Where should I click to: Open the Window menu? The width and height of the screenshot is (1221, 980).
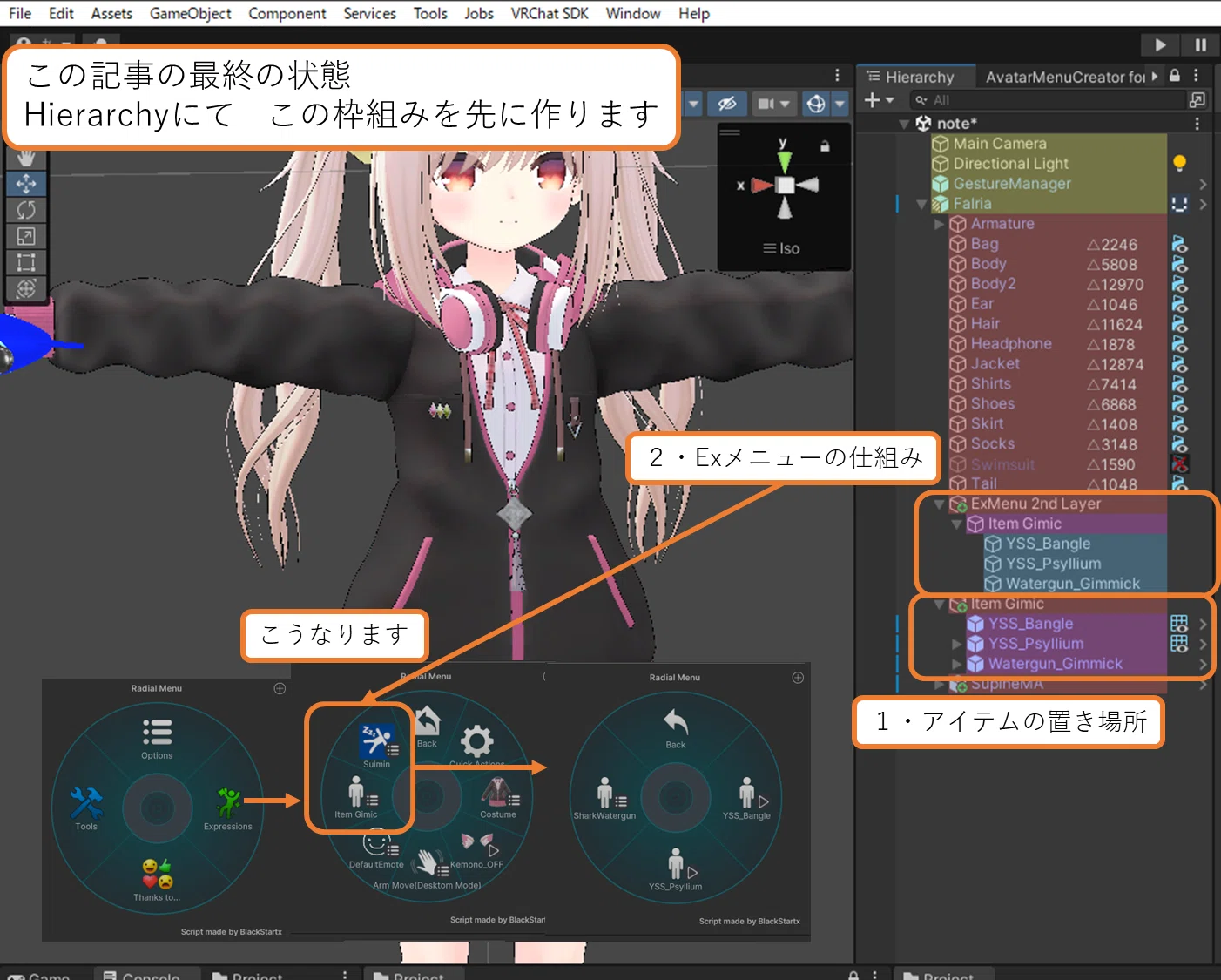point(633,13)
